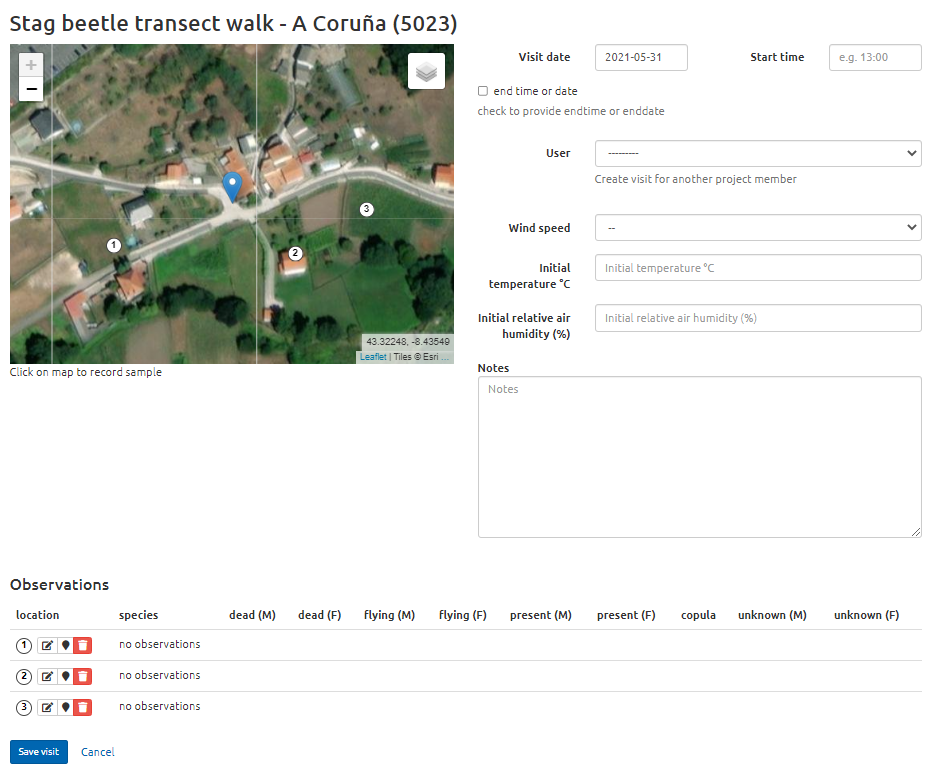Click 'no observations' in location 3 row
940x781 pixels.
point(159,707)
